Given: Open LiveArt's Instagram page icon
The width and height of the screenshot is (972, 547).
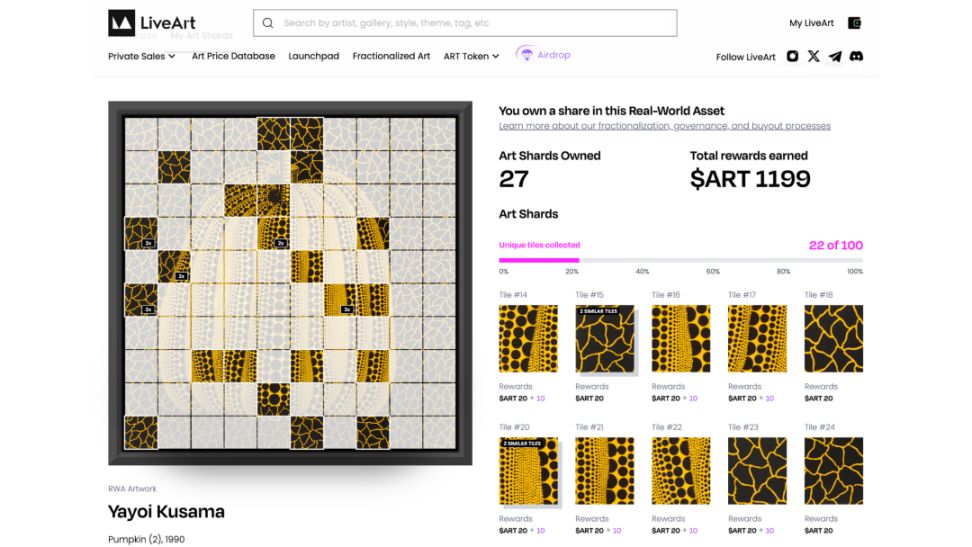Looking at the screenshot, I should [793, 57].
